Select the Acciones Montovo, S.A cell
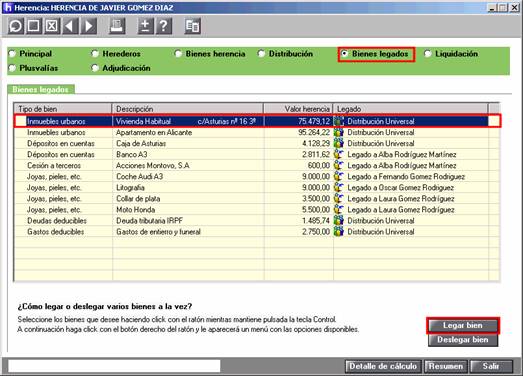The image size is (523, 376). click(188, 165)
